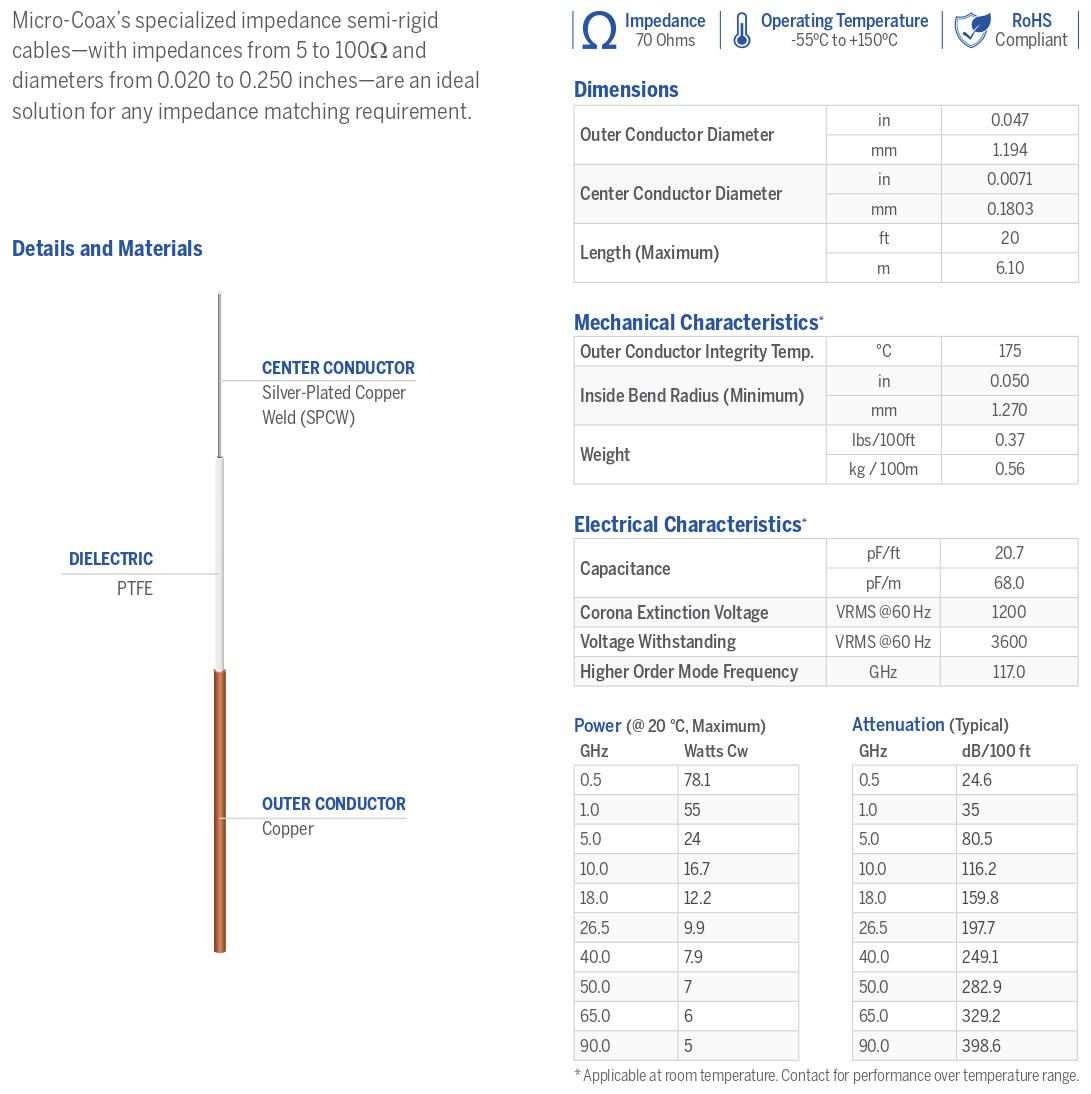Viewport: 1091px width, 1094px height.
Task: Click the copper outer conductor in diagram
Action: pyautogui.click(x=220, y=810)
